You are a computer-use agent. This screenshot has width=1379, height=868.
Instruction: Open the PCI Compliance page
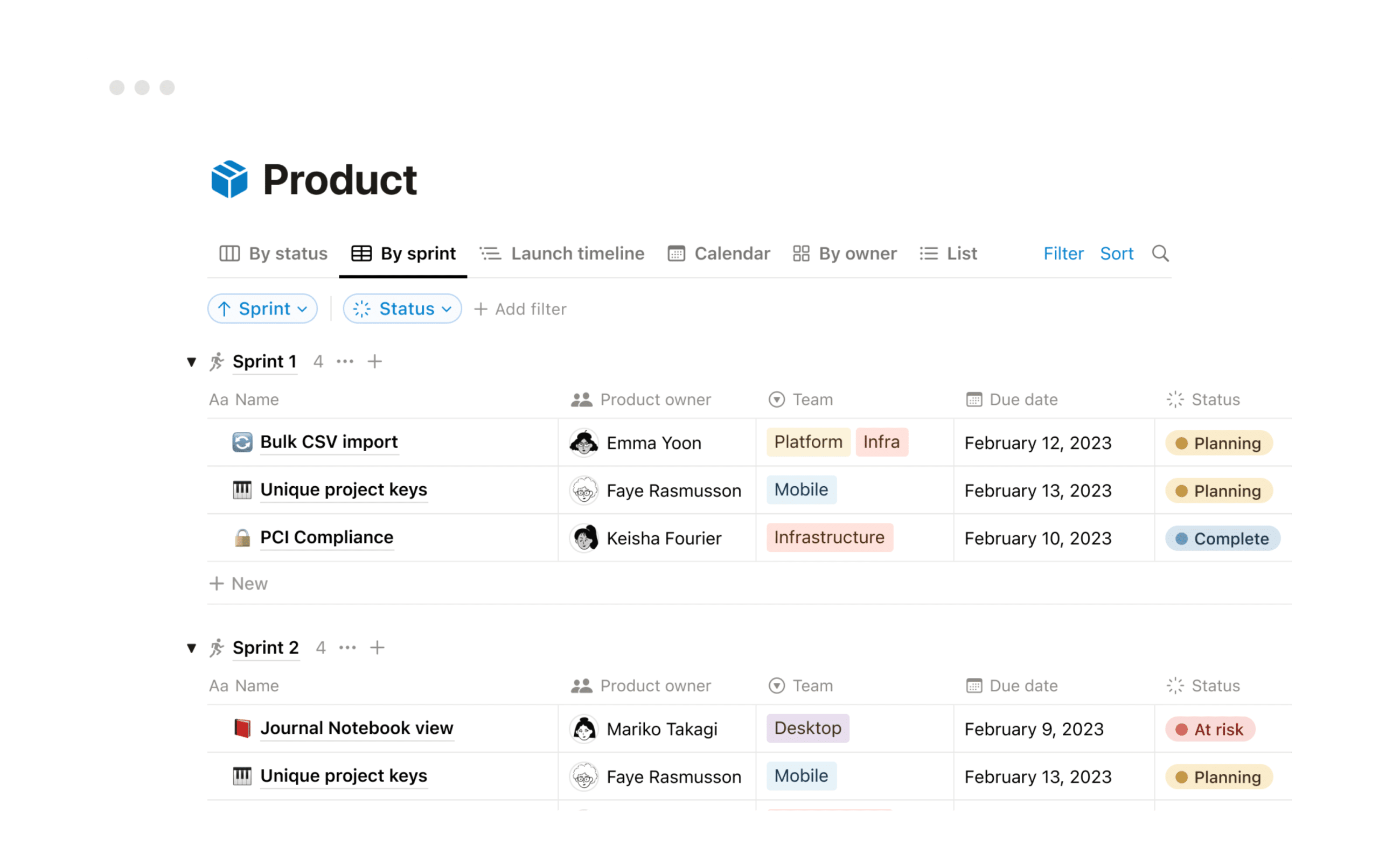click(x=326, y=537)
